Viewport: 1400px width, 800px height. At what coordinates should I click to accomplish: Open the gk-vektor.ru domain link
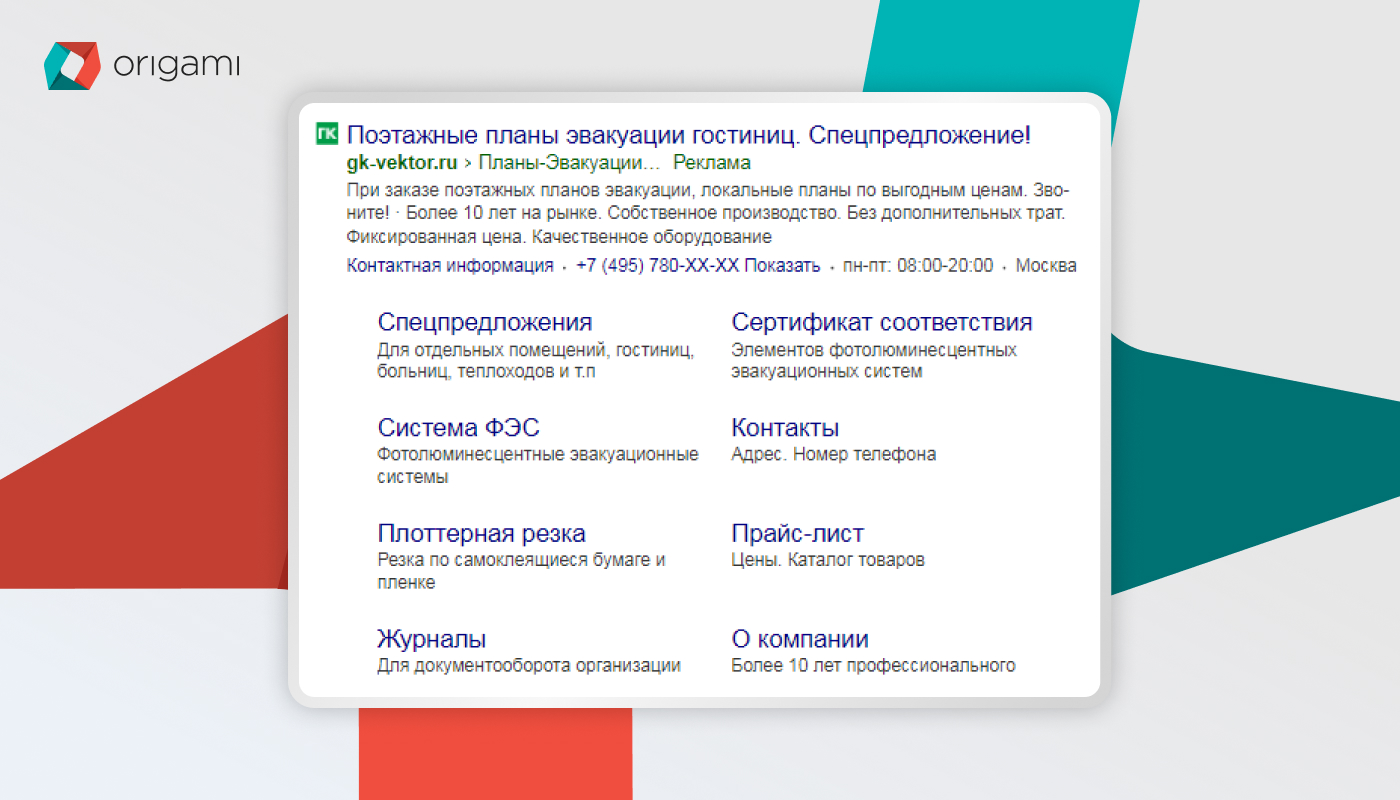pyautogui.click(x=402, y=162)
